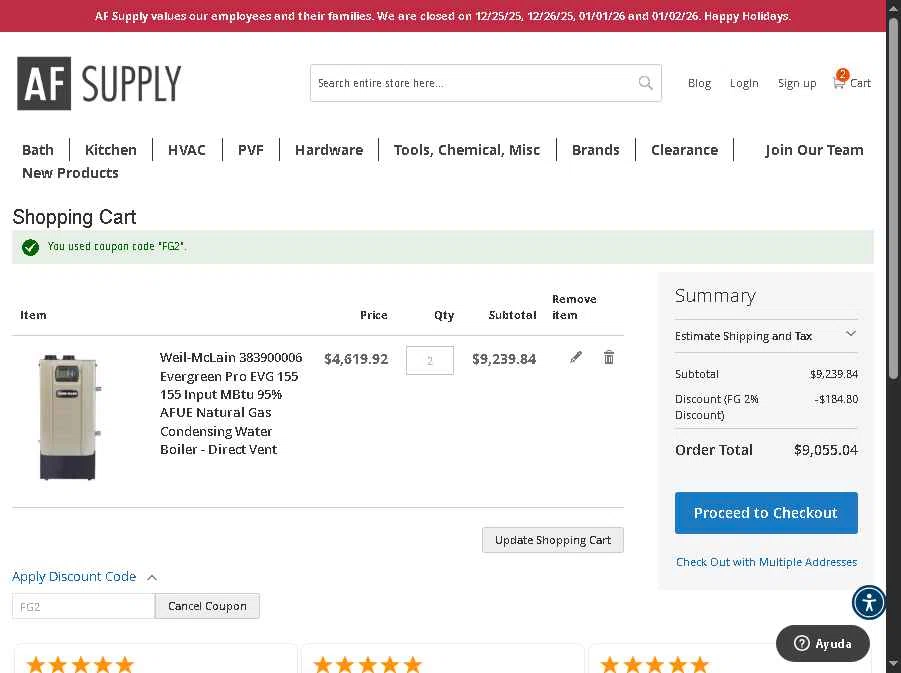Open the Bath menu
The image size is (901, 673).
click(38, 150)
